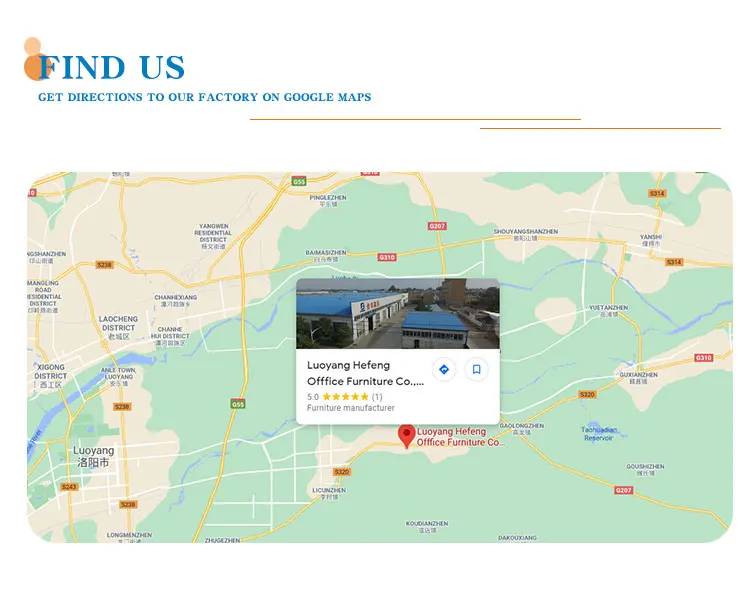Click the Get Directions subtitle text
This screenshot has height=603, width=750.
205,97
